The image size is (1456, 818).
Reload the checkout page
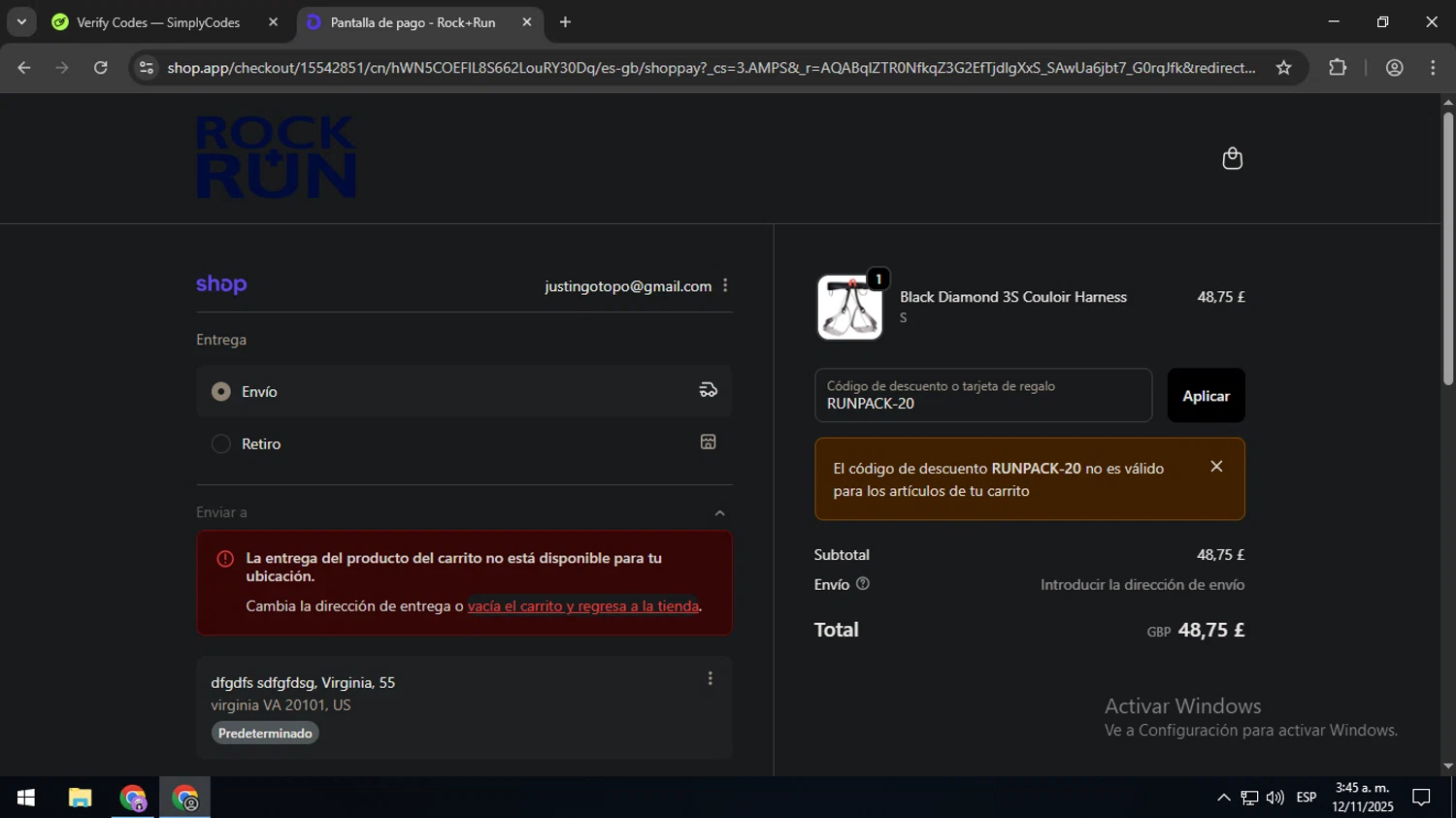101,68
